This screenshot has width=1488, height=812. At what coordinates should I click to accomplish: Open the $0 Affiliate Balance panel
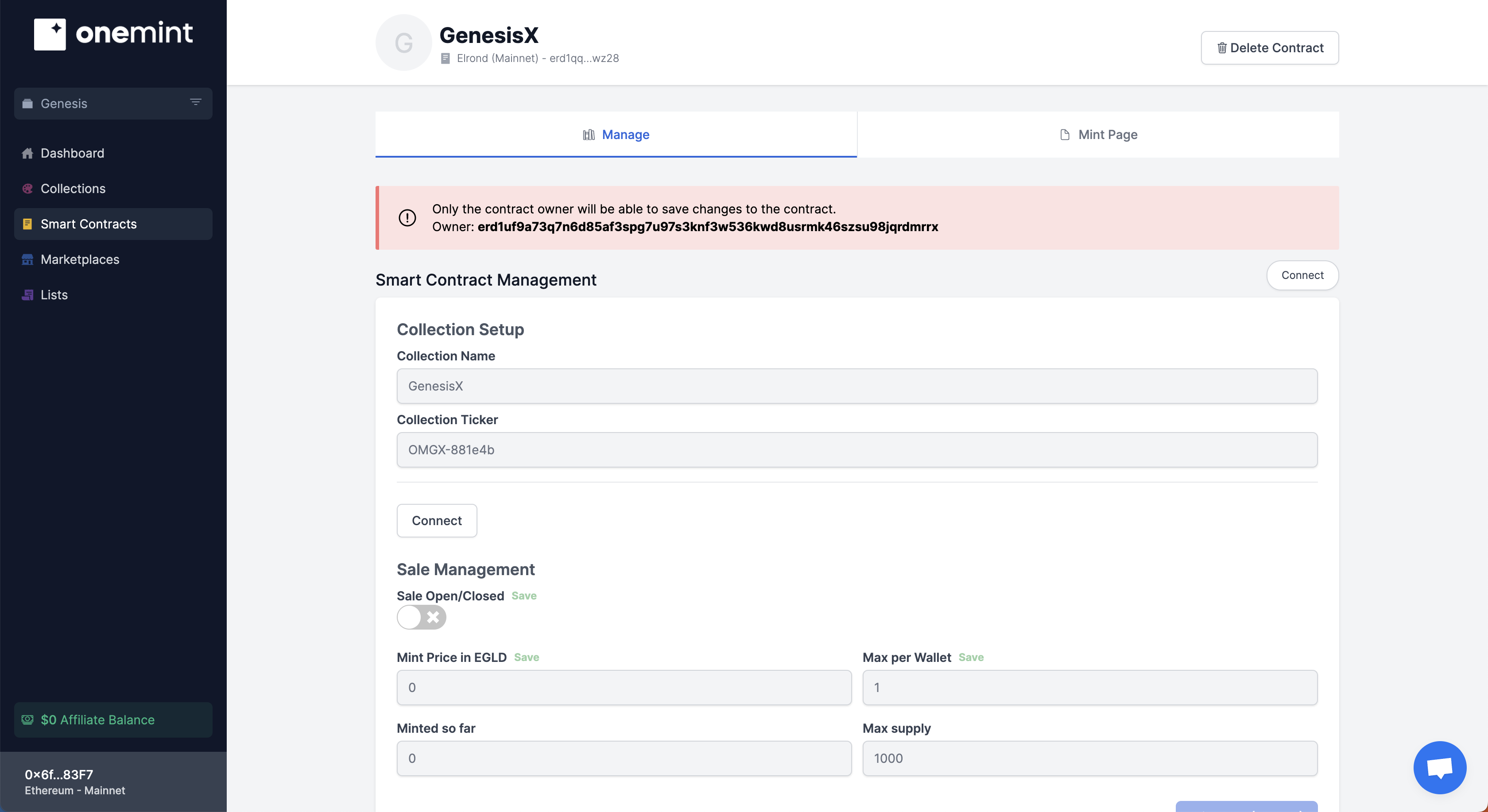coord(113,719)
